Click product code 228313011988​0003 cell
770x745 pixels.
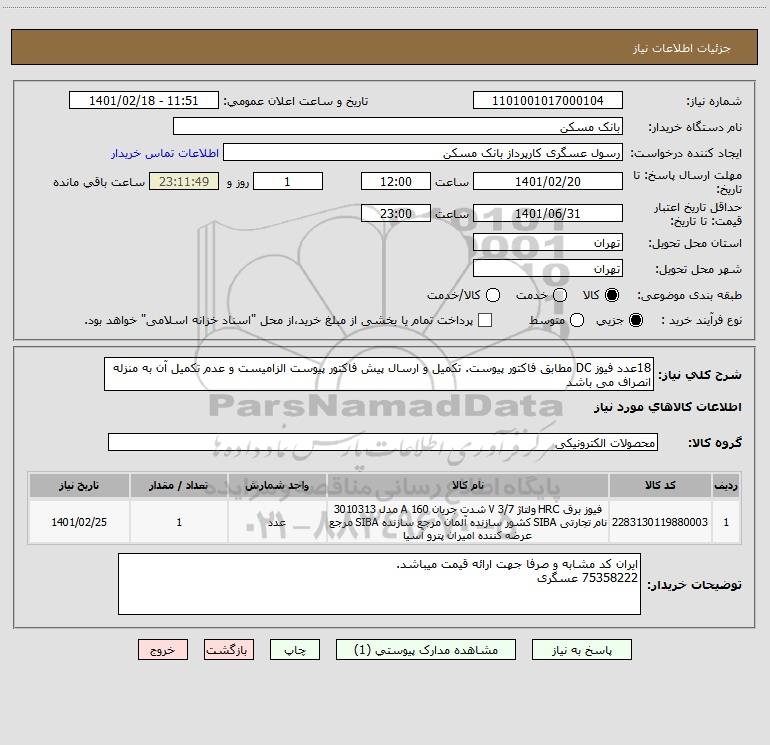660,522
